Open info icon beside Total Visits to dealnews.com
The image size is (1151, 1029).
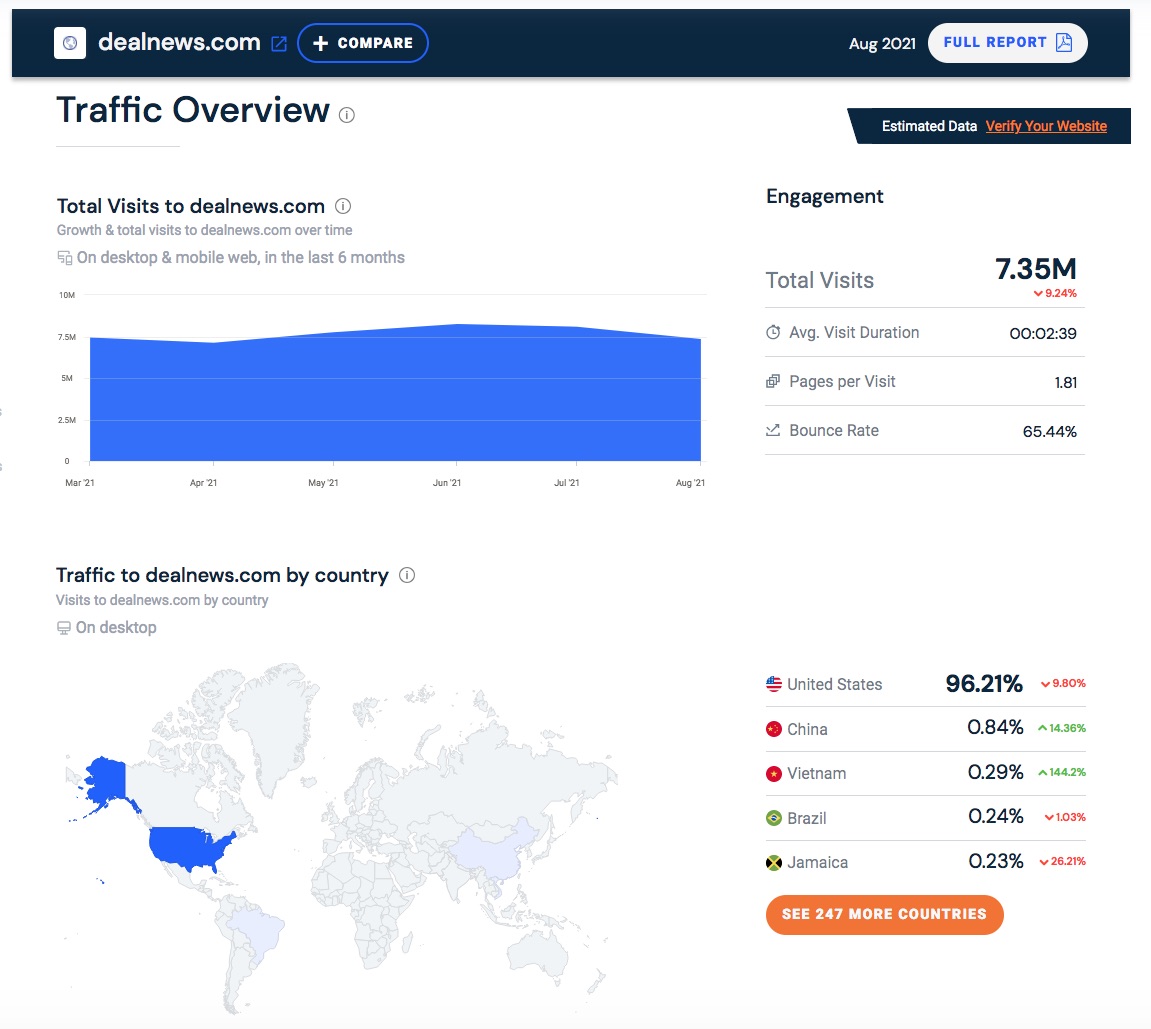(x=343, y=206)
